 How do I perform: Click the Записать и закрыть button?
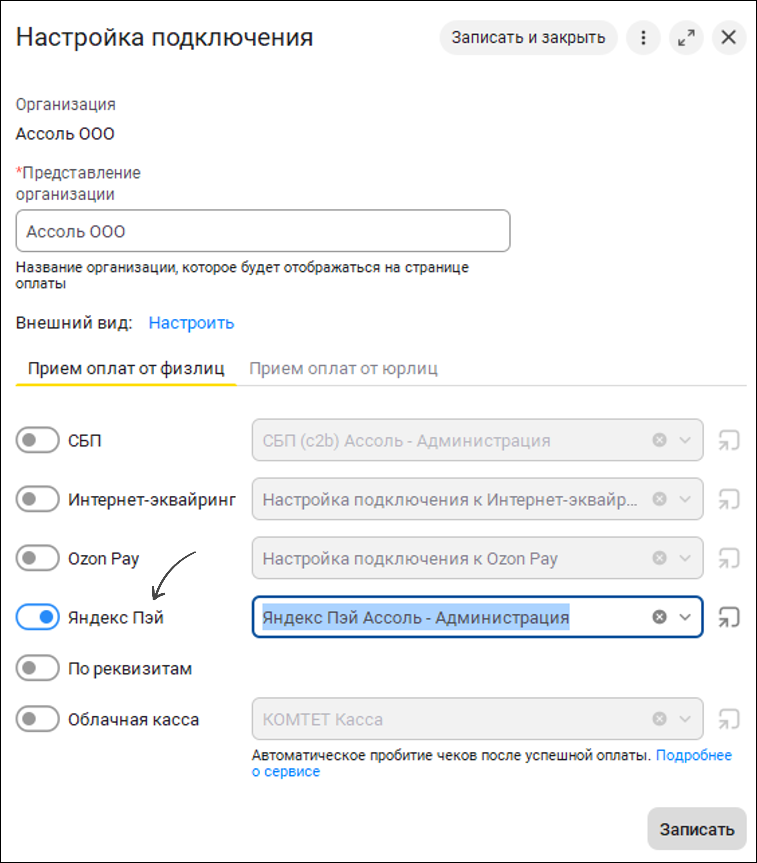pos(529,37)
